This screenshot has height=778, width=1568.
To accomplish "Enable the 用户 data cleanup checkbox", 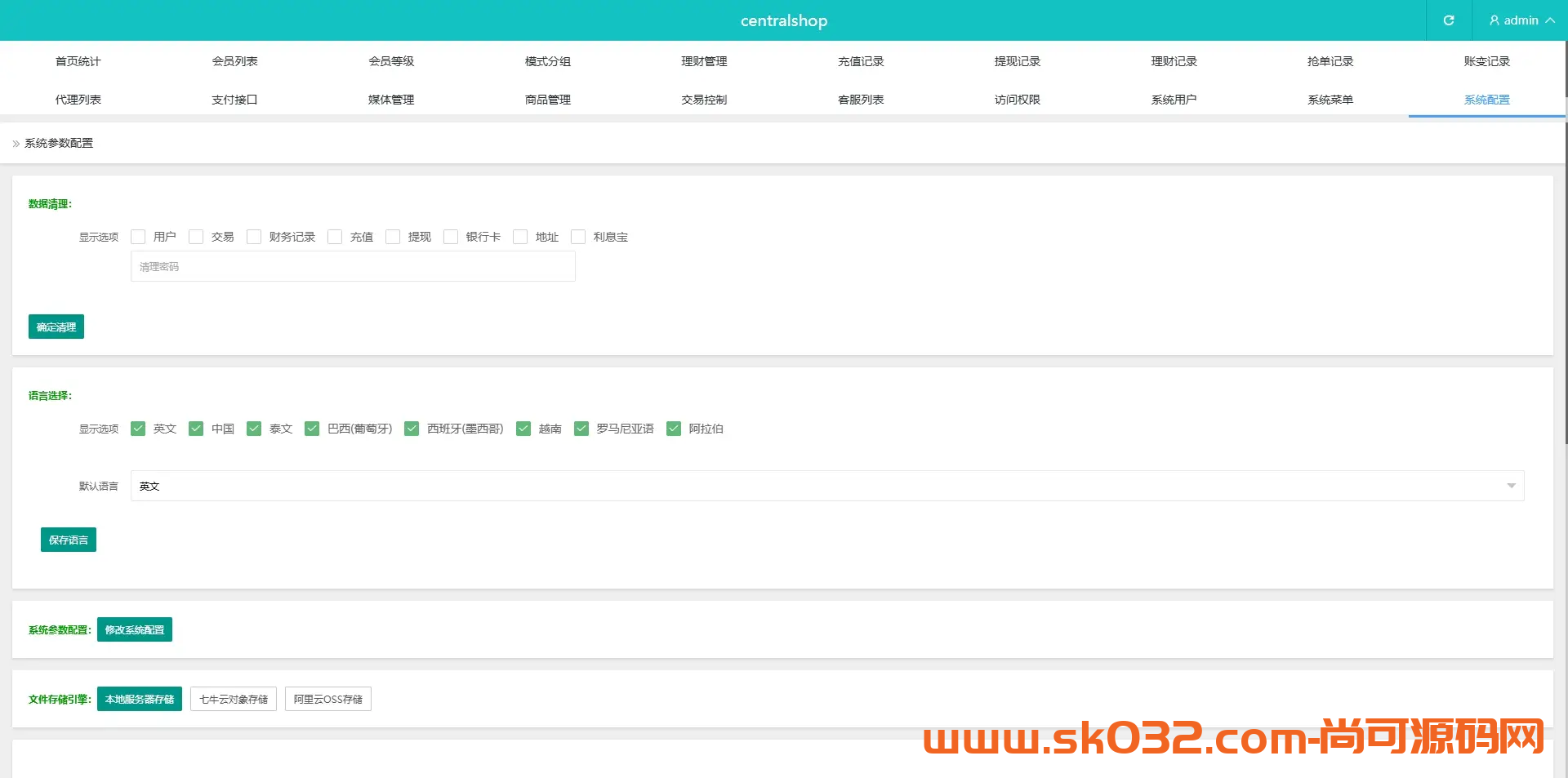I will coord(138,237).
